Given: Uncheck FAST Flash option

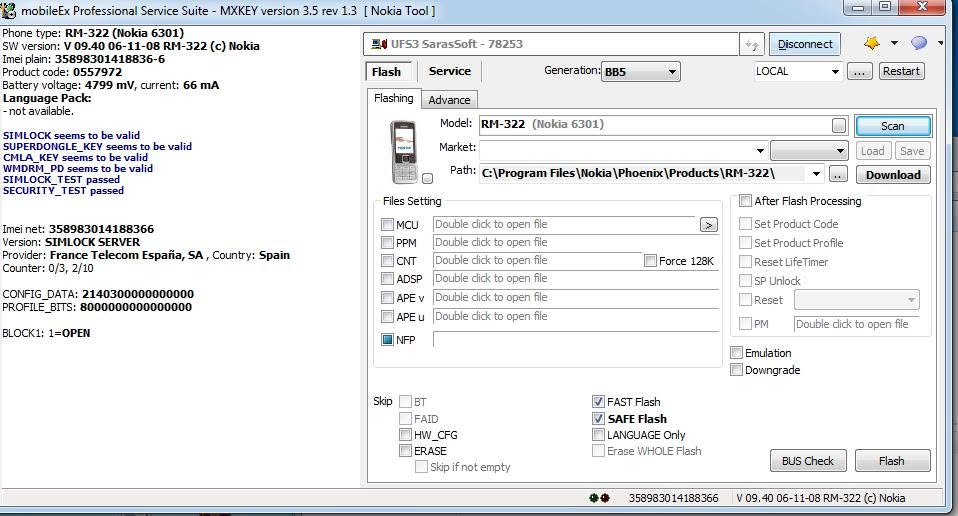Looking at the screenshot, I should pyautogui.click(x=598, y=402).
